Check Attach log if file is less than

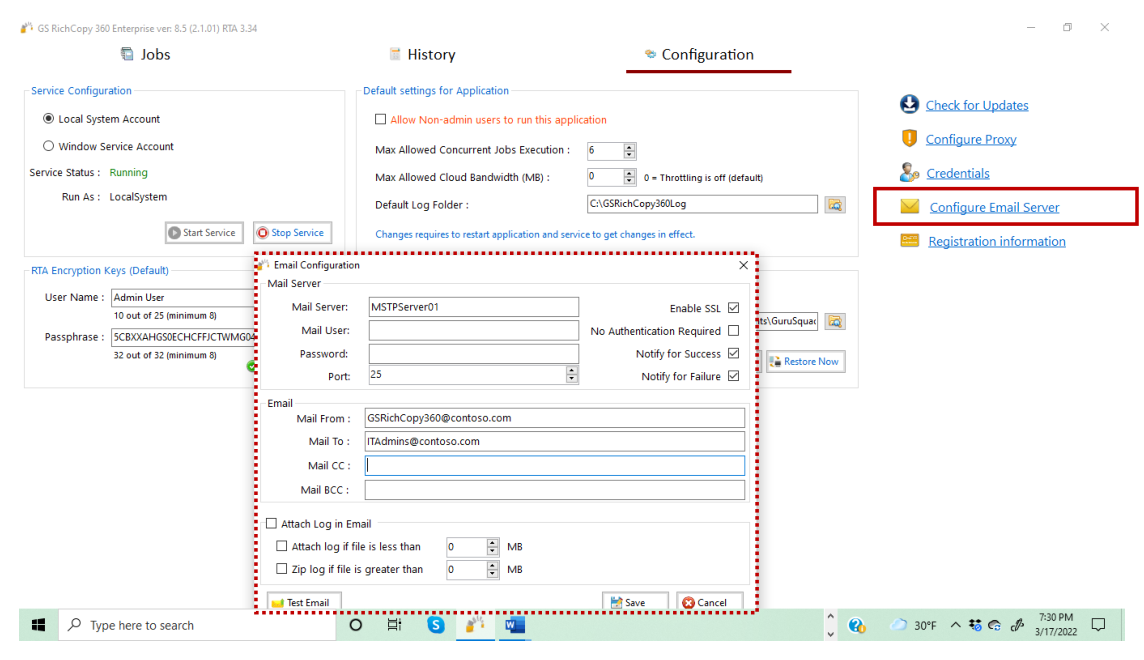[x=282, y=546]
